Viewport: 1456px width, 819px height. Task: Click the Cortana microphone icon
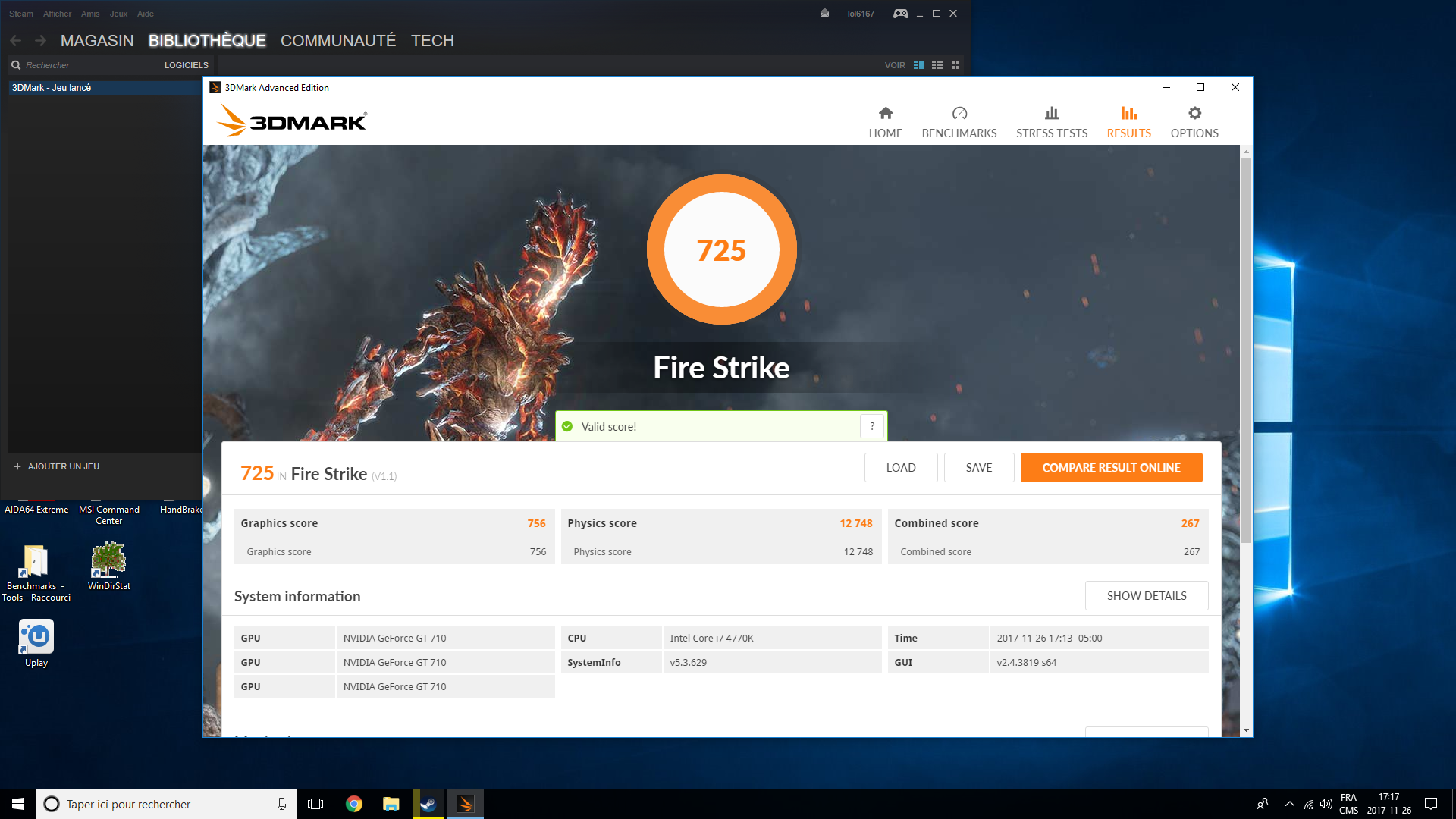click(281, 804)
